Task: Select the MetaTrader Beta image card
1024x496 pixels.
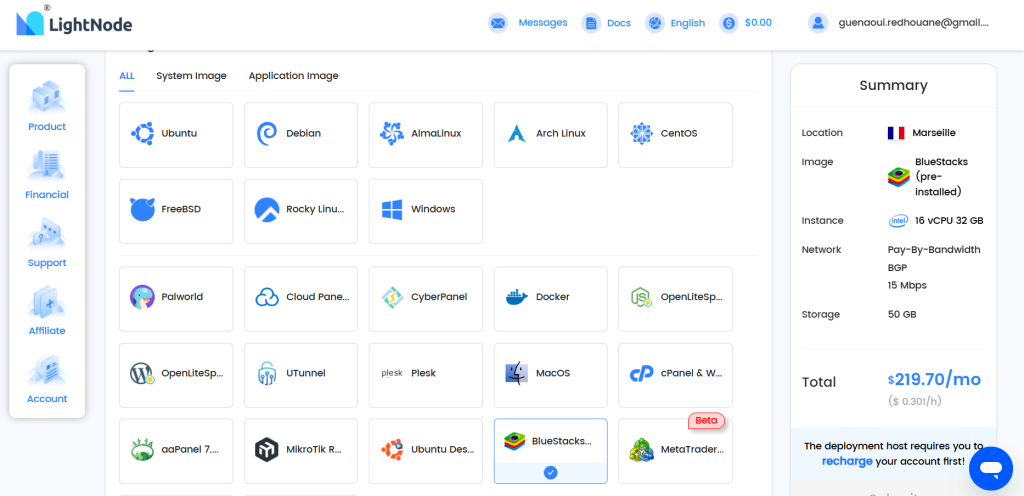Action: pos(675,450)
